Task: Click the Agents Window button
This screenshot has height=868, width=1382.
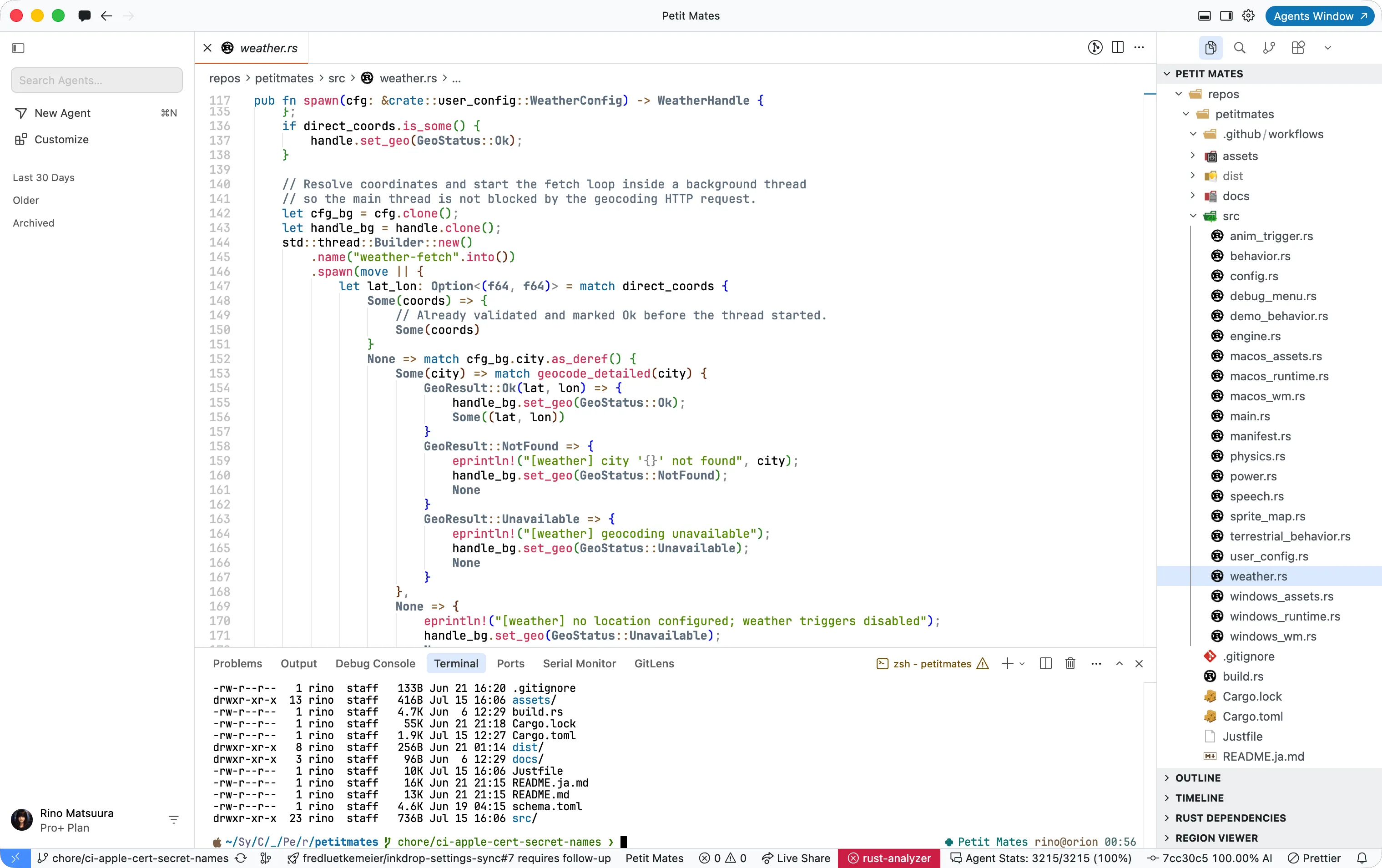Action: tap(1319, 16)
